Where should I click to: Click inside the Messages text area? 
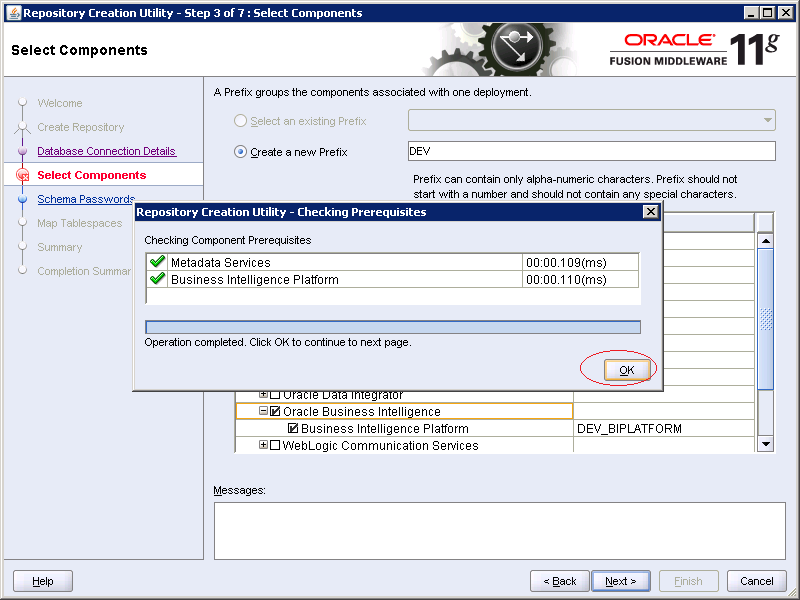[499, 531]
